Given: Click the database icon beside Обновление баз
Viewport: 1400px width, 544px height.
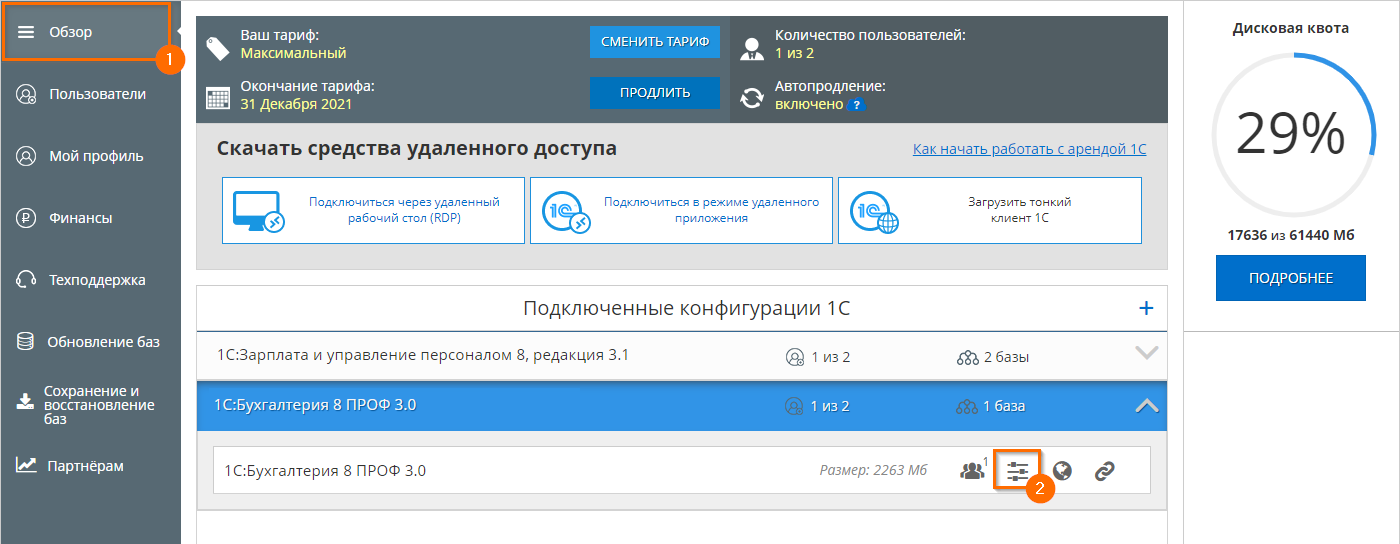Looking at the screenshot, I should (26, 342).
